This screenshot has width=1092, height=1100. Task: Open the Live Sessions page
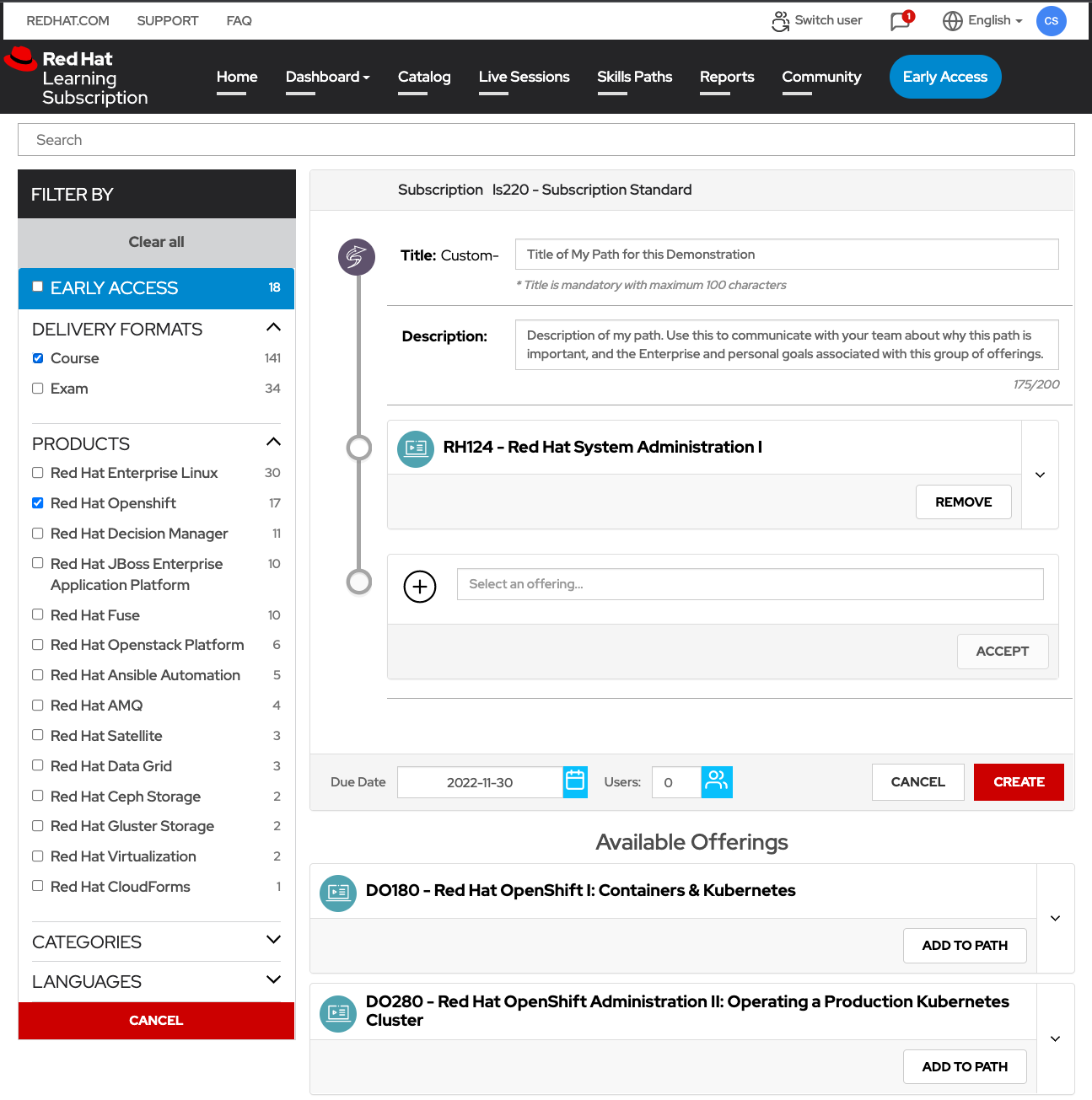[524, 77]
